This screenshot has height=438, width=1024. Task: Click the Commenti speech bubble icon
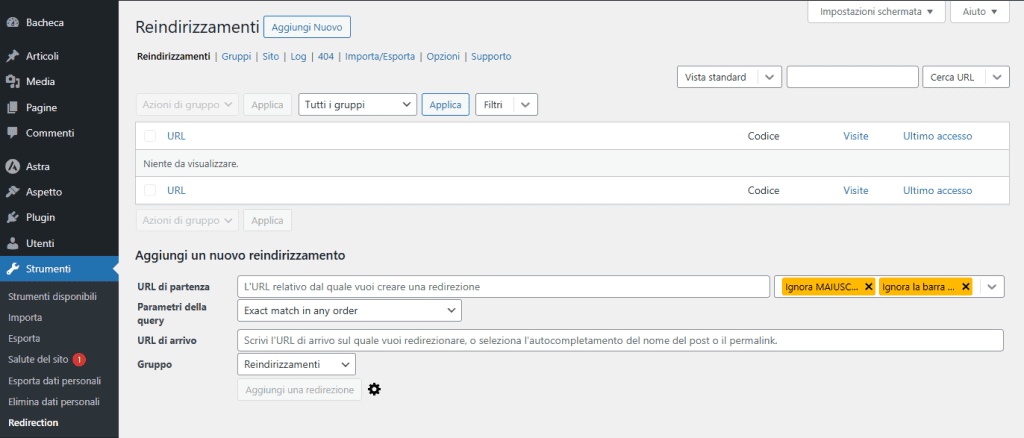[12, 133]
